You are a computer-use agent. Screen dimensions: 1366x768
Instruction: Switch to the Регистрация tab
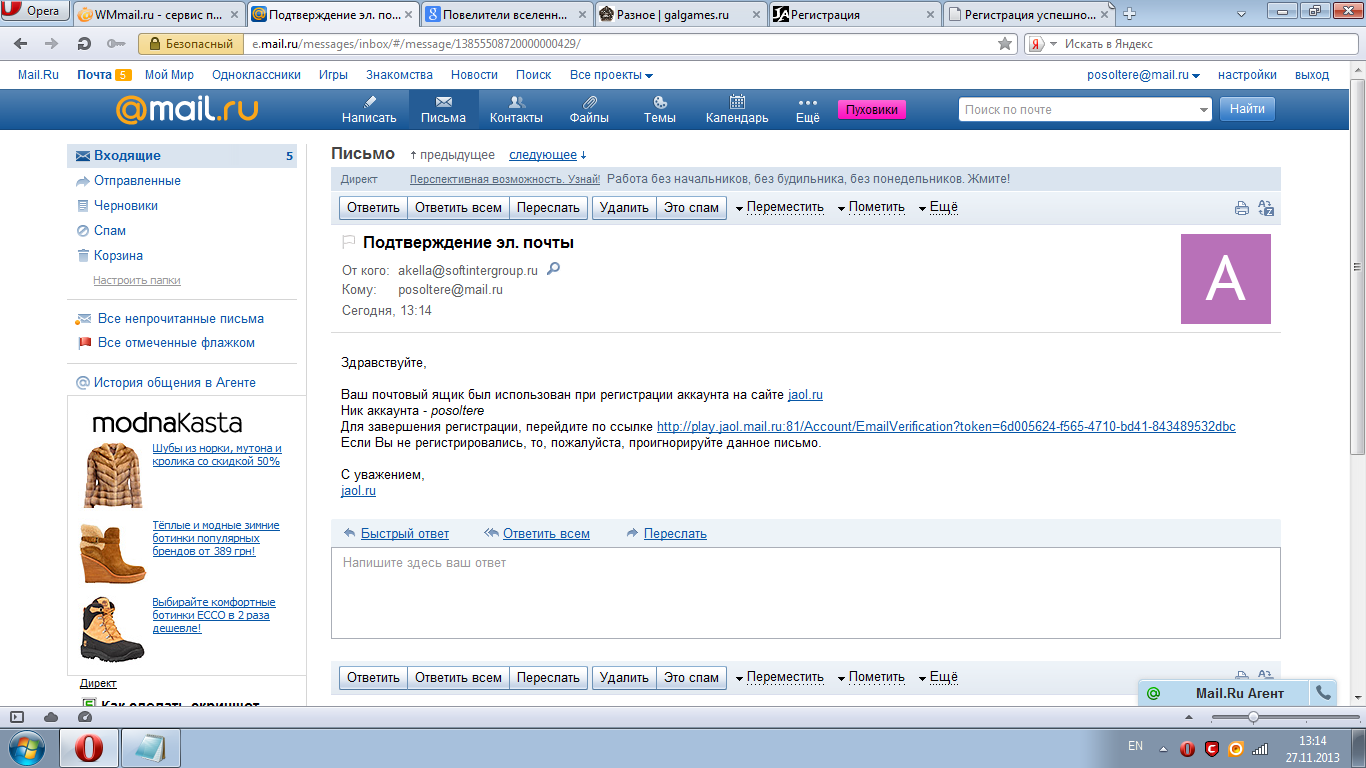[x=856, y=14]
